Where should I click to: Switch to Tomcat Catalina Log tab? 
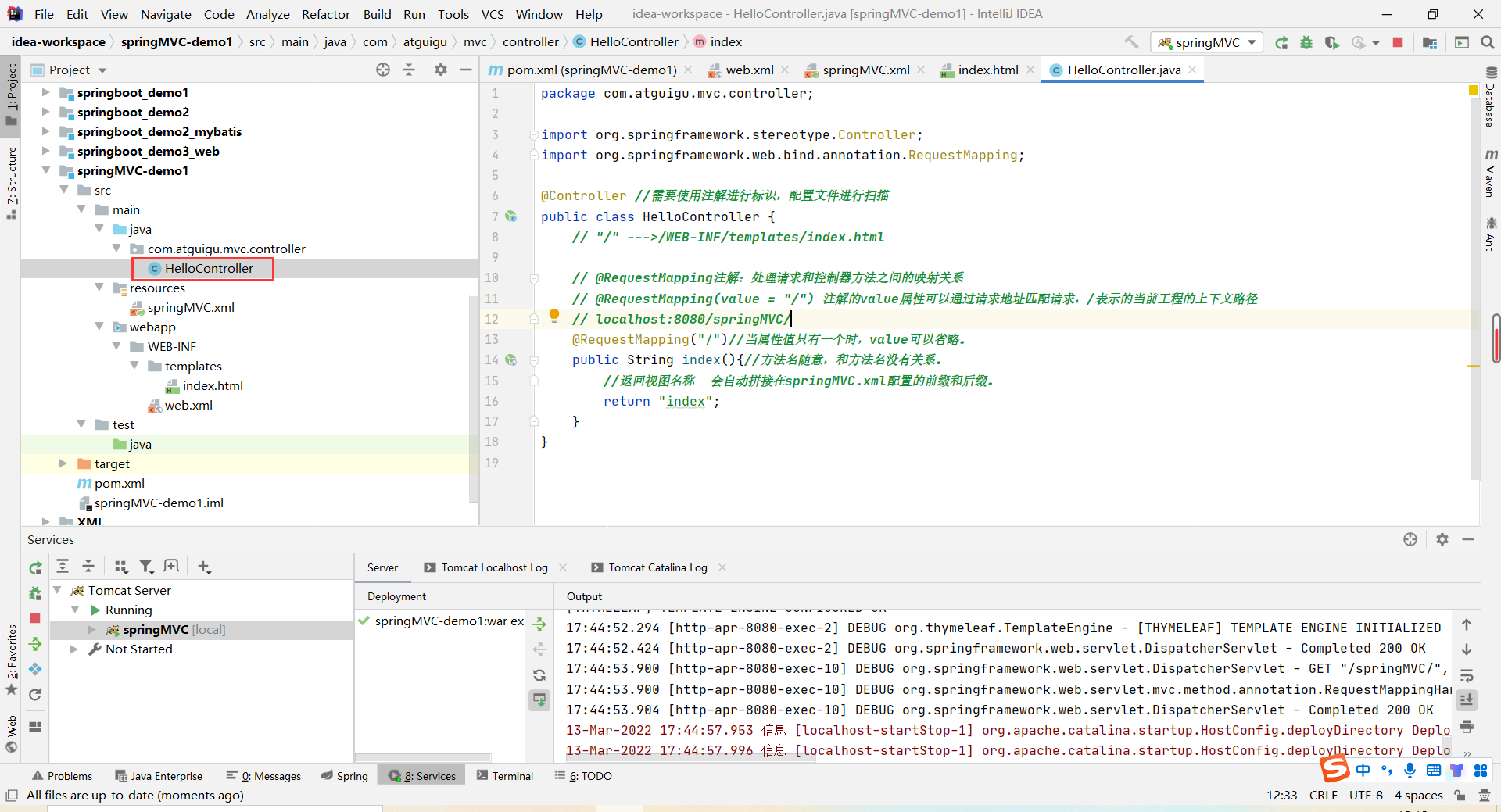tap(657, 567)
